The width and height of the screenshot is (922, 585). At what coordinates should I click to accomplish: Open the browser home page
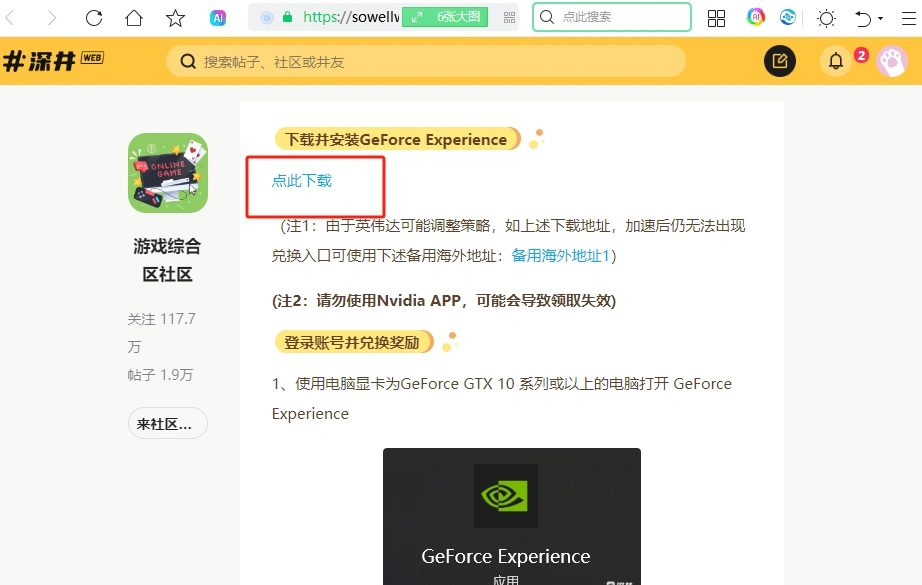134,18
